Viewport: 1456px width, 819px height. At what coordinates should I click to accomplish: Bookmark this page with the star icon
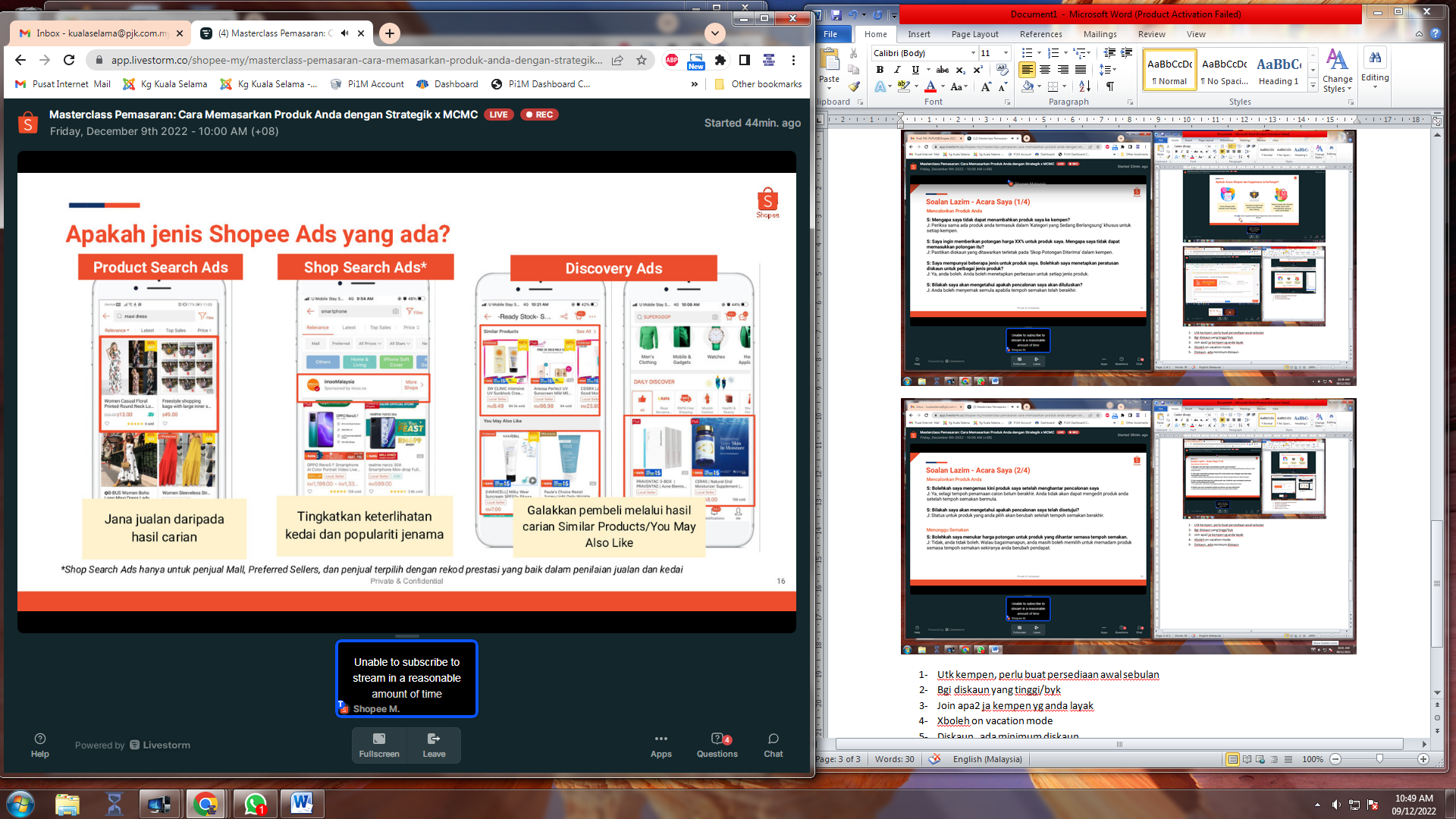[642, 60]
